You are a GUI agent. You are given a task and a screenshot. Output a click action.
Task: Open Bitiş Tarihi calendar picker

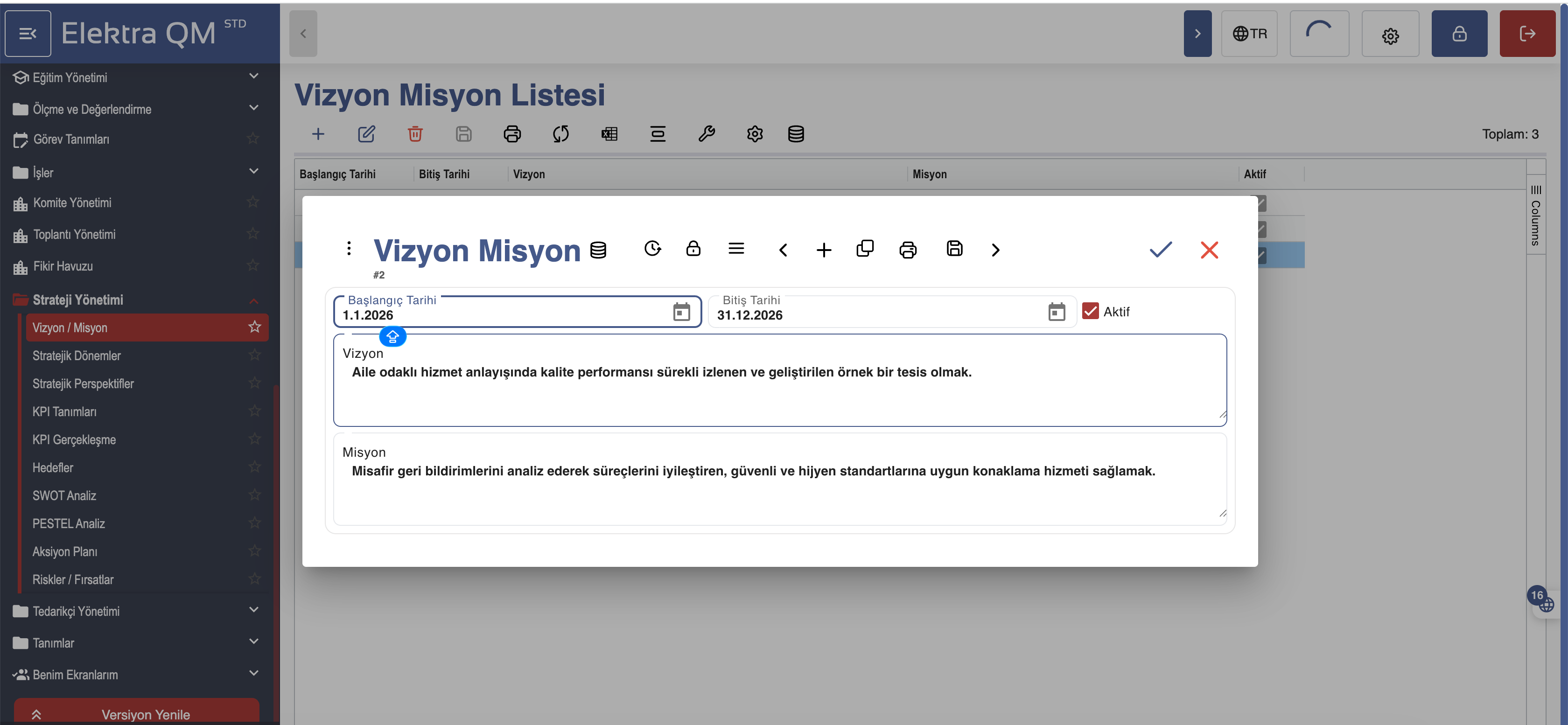coord(1056,312)
